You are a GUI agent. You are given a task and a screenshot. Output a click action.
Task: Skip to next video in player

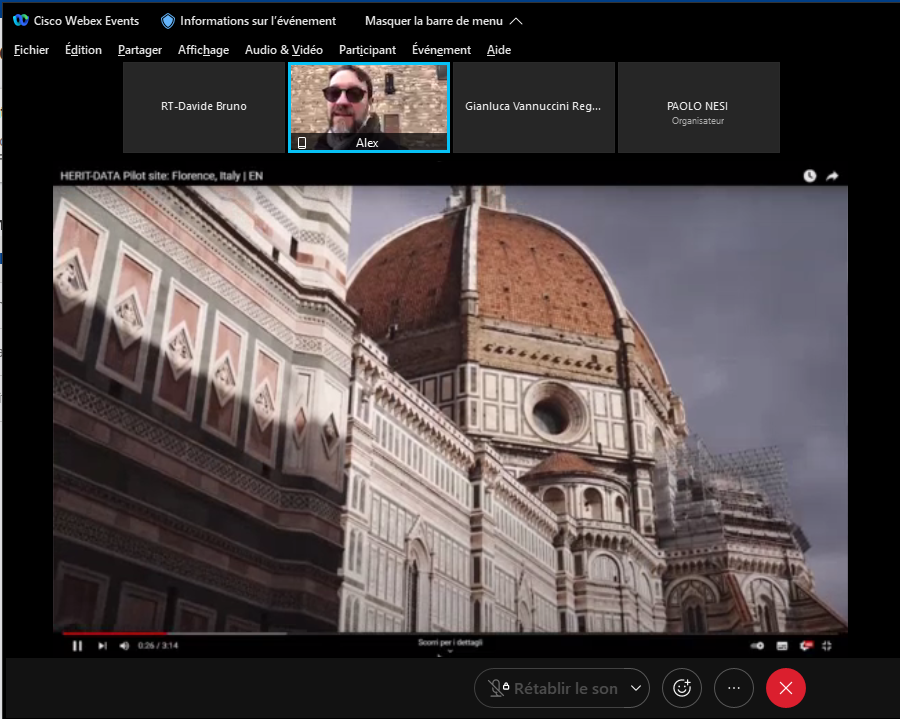[x=102, y=646]
